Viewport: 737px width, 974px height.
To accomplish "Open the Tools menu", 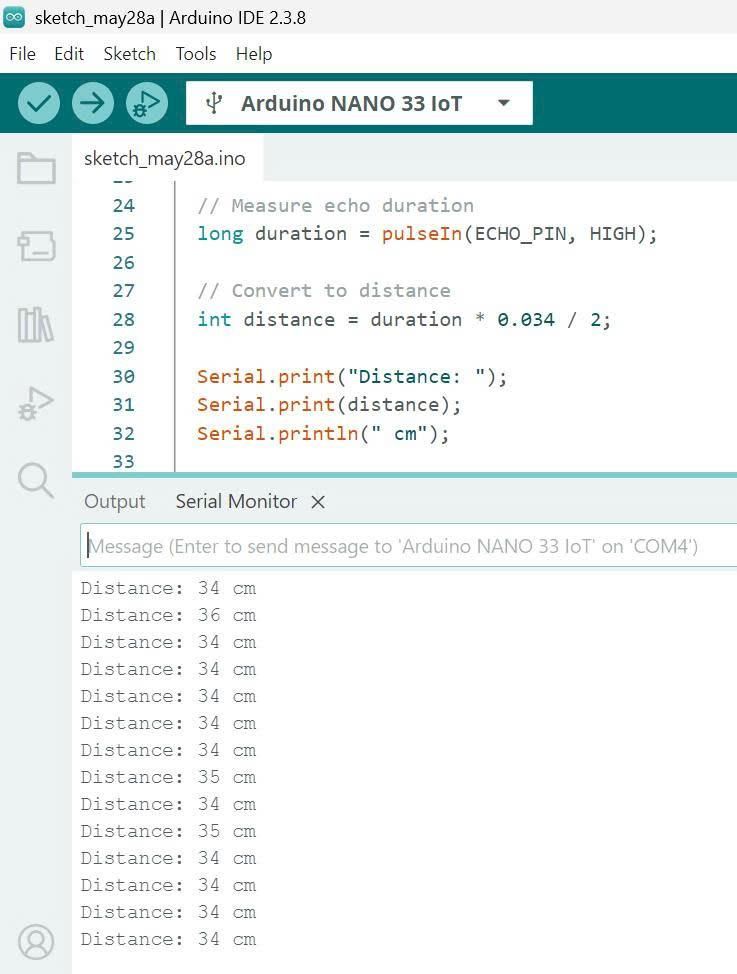I will click(196, 54).
